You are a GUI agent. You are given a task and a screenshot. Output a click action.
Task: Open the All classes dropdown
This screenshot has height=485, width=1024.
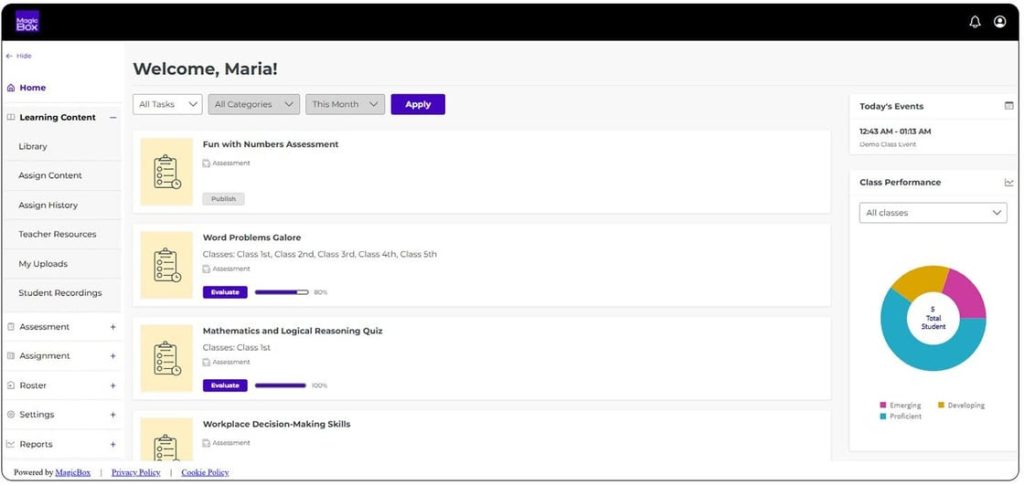(x=933, y=213)
